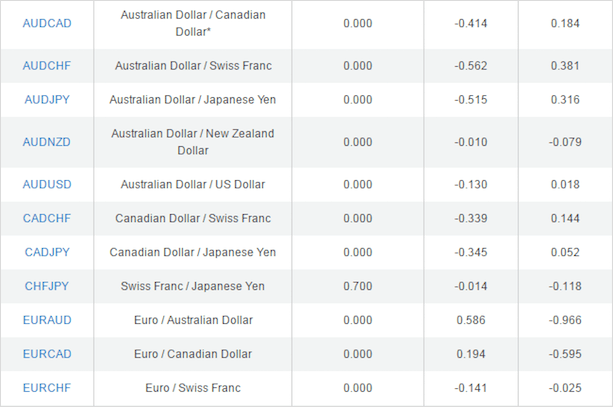The width and height of the screenshot is (613, 407).
Task: Open the AUDCAD symbol link
Action: point(47,23)
